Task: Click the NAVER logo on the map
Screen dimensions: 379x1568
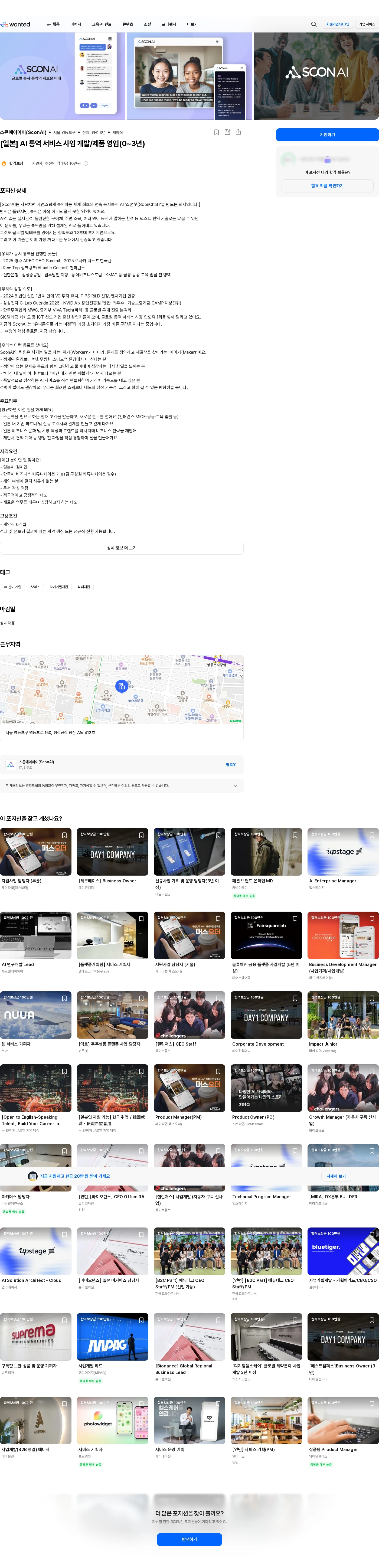Action: coord(236,721)
